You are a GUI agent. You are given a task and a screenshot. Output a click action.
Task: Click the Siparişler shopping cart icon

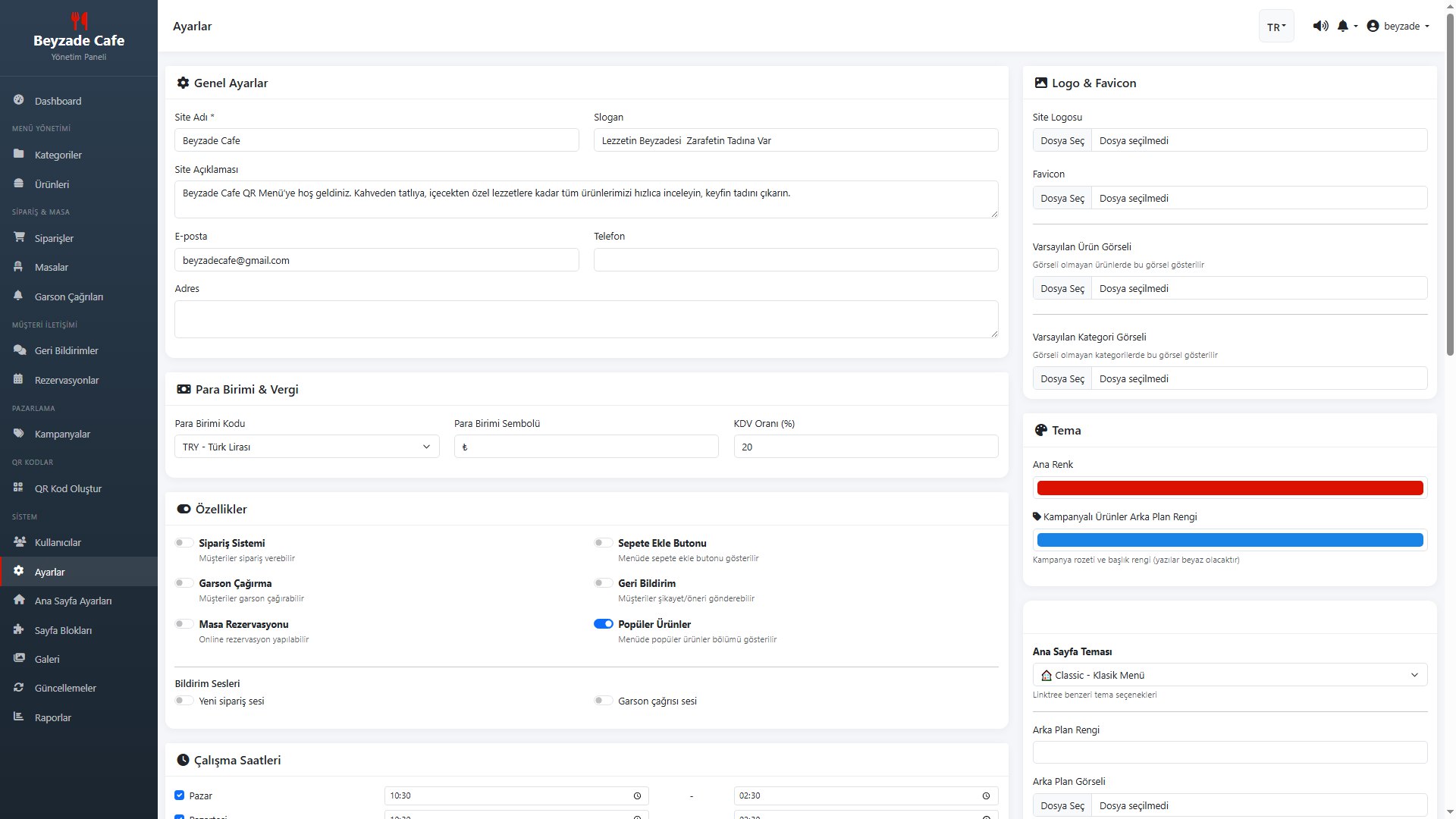click(x=18, y=237)
